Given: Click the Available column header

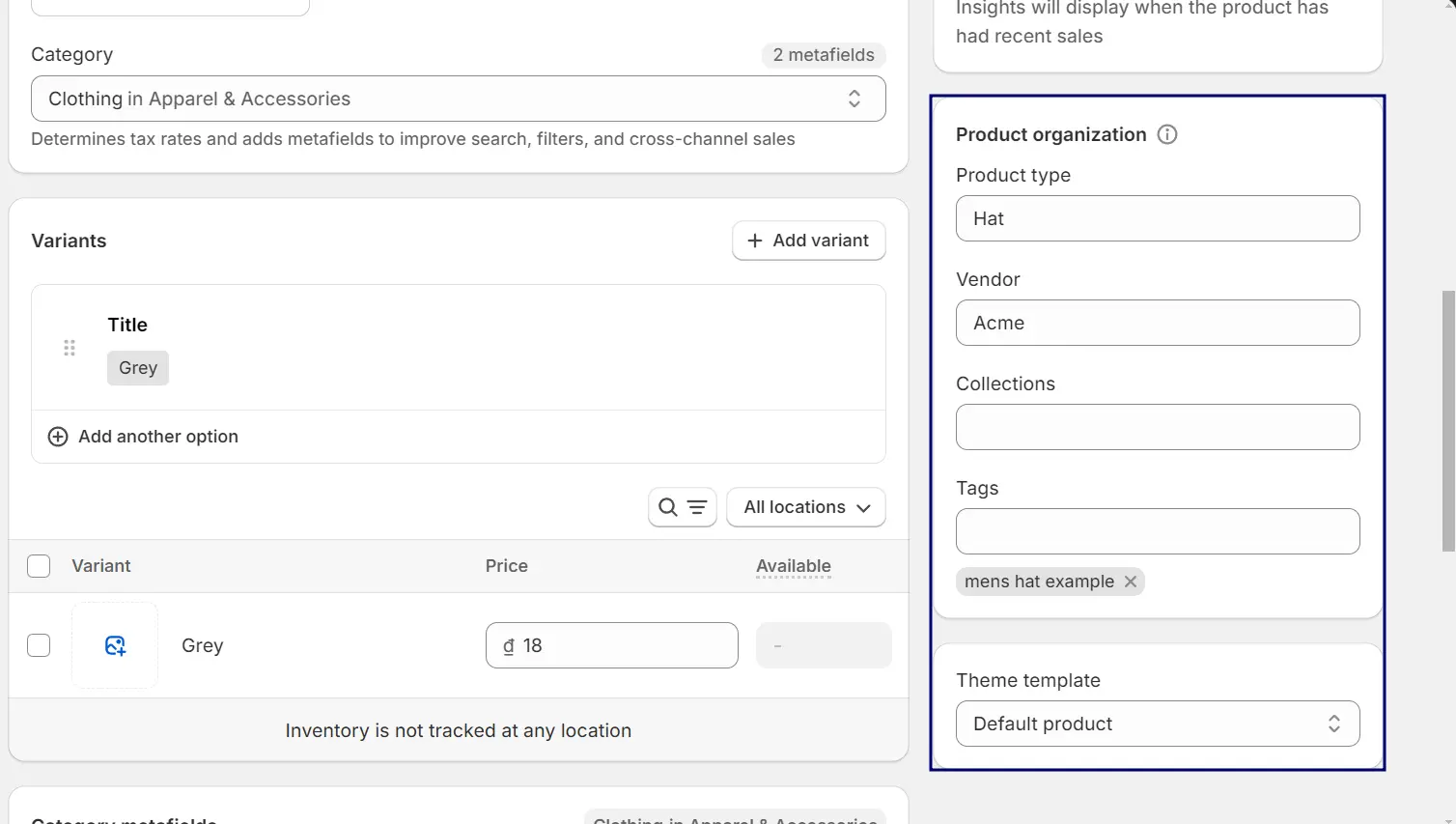Looking at the screenshot, I should click(x=794, y=566).
